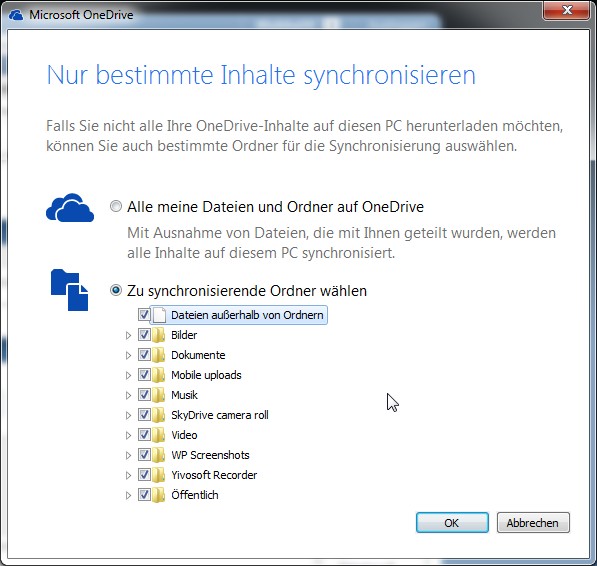The height and width of the screenshot is (566, 597).
Task: Disable sync for SkyDrive camera roll checkbox
Action: pos(144,415)
